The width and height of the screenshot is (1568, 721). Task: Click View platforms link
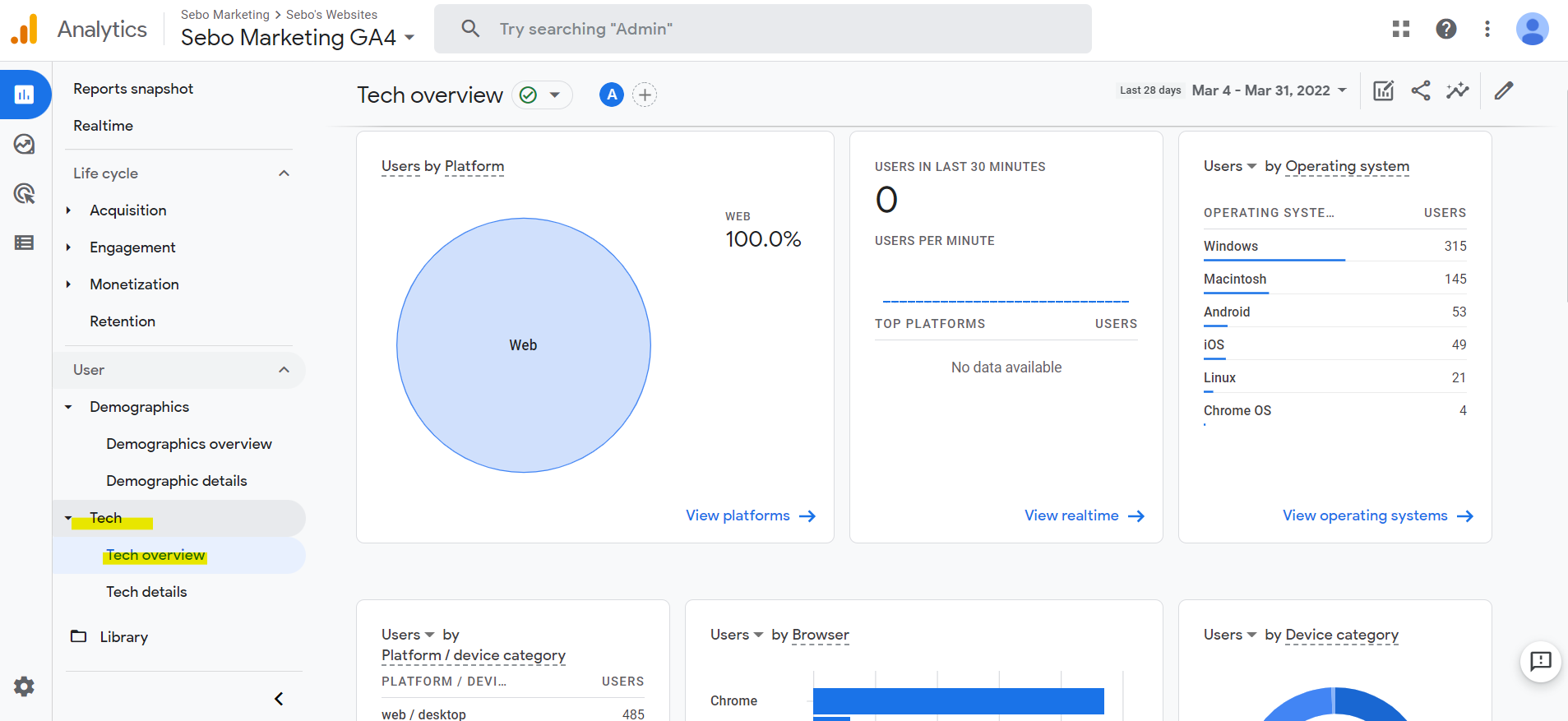pos(738,515)
